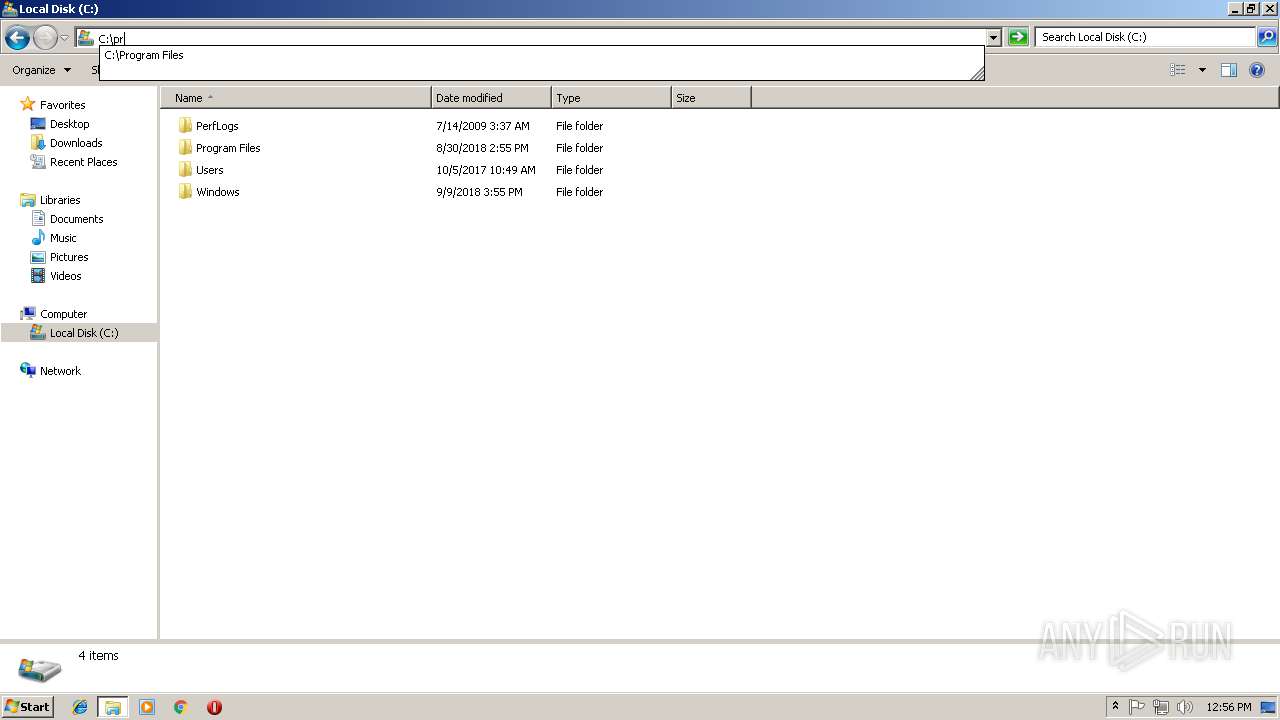Open the Start menu

point(28,707)
